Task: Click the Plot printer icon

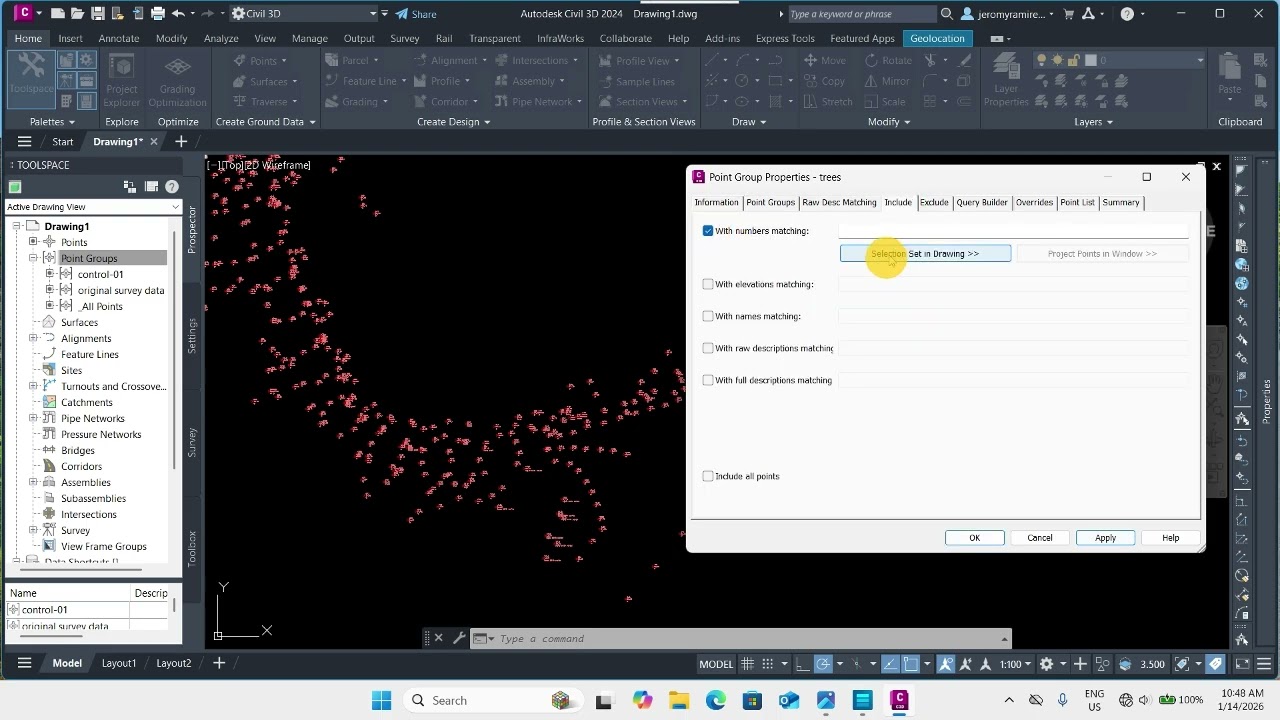Action: [157, 14]
